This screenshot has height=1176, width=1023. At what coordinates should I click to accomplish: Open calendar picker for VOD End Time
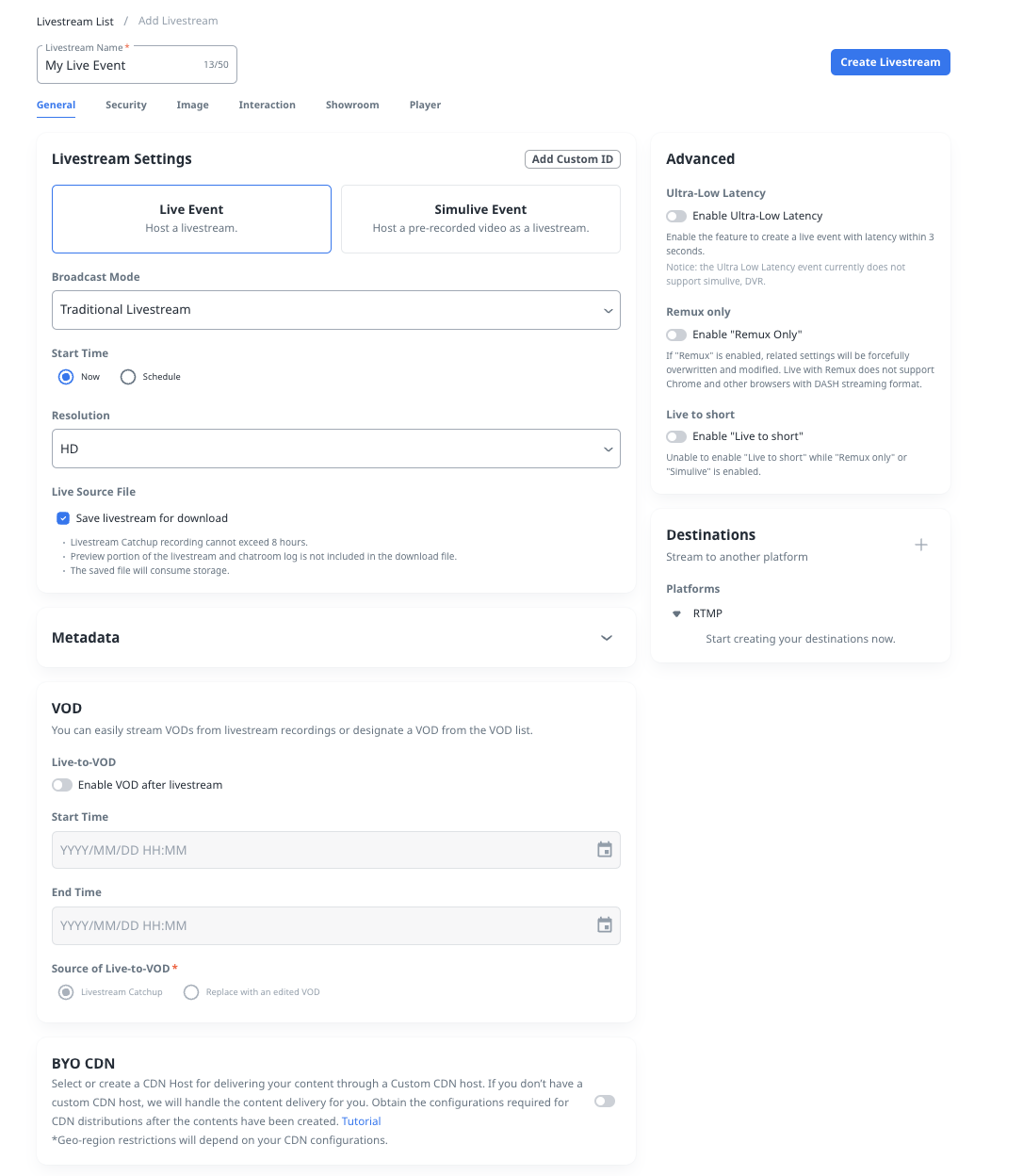[604, 925]
